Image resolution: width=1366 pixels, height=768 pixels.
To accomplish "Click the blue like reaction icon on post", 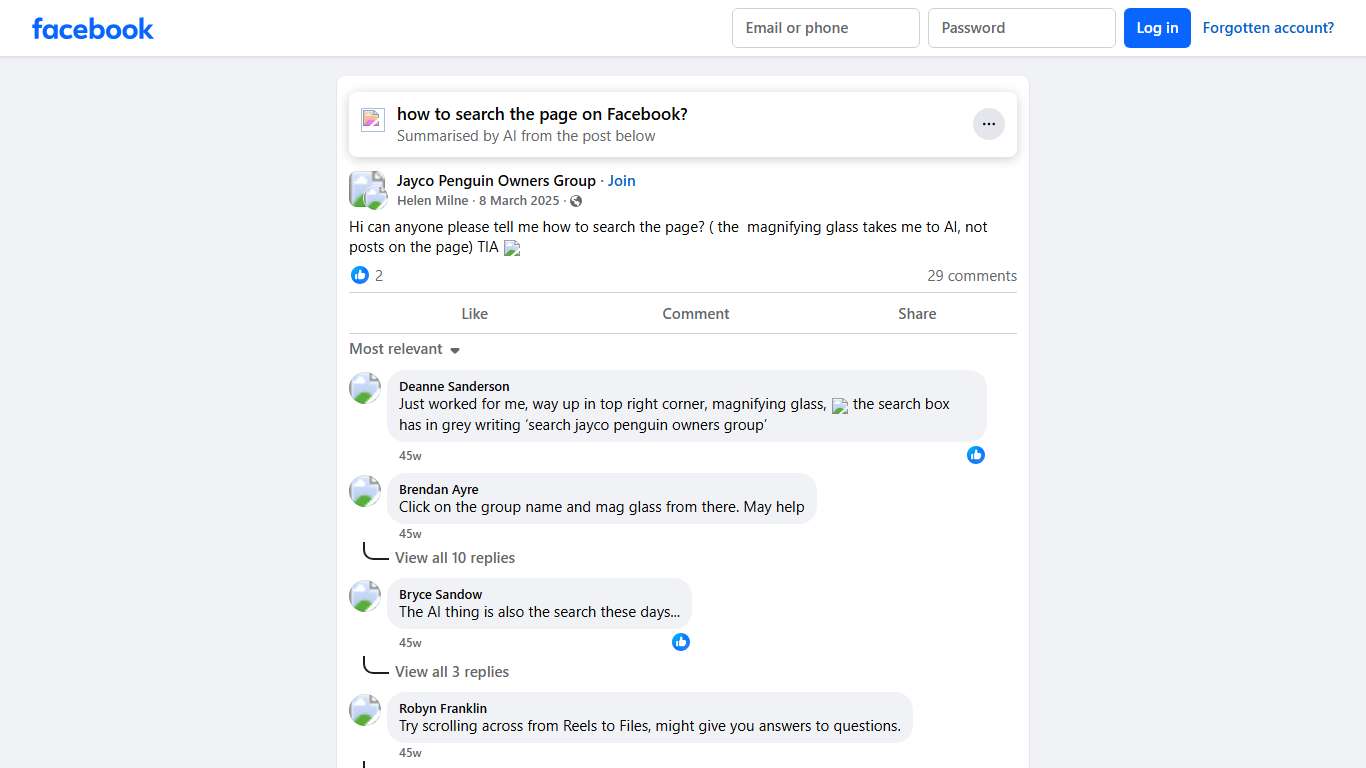I will coord(360,275).
